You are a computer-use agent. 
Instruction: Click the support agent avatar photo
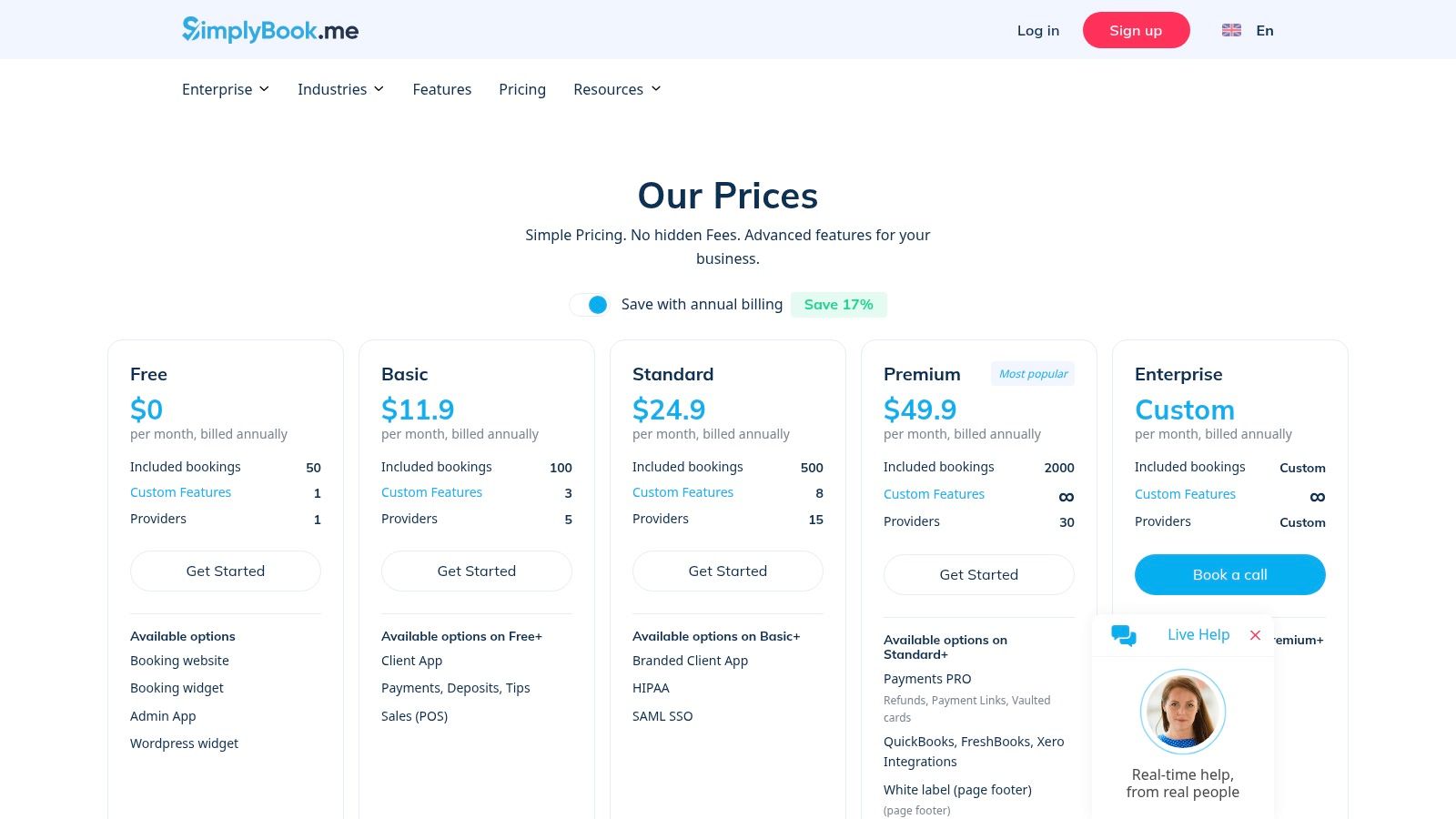(x=1182, y=712)
